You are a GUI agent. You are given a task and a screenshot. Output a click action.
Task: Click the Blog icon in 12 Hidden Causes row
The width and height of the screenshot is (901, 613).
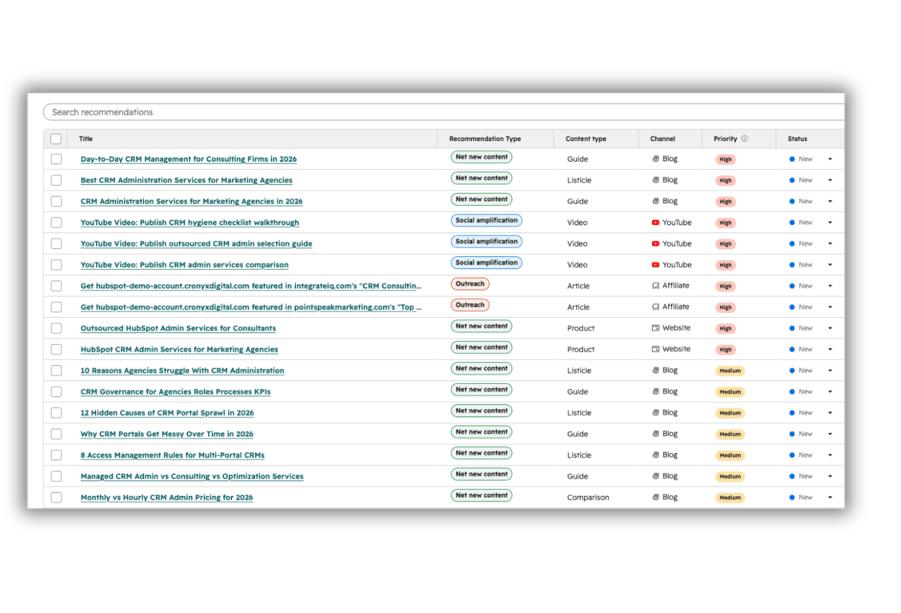click(x=655, y=412)
